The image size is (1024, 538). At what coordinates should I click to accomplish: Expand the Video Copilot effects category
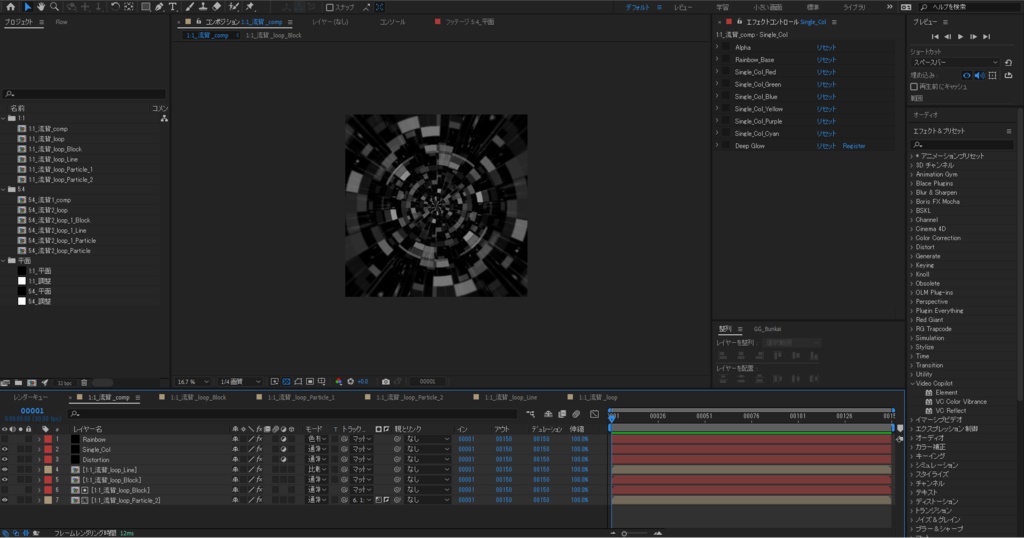[913, 383]
